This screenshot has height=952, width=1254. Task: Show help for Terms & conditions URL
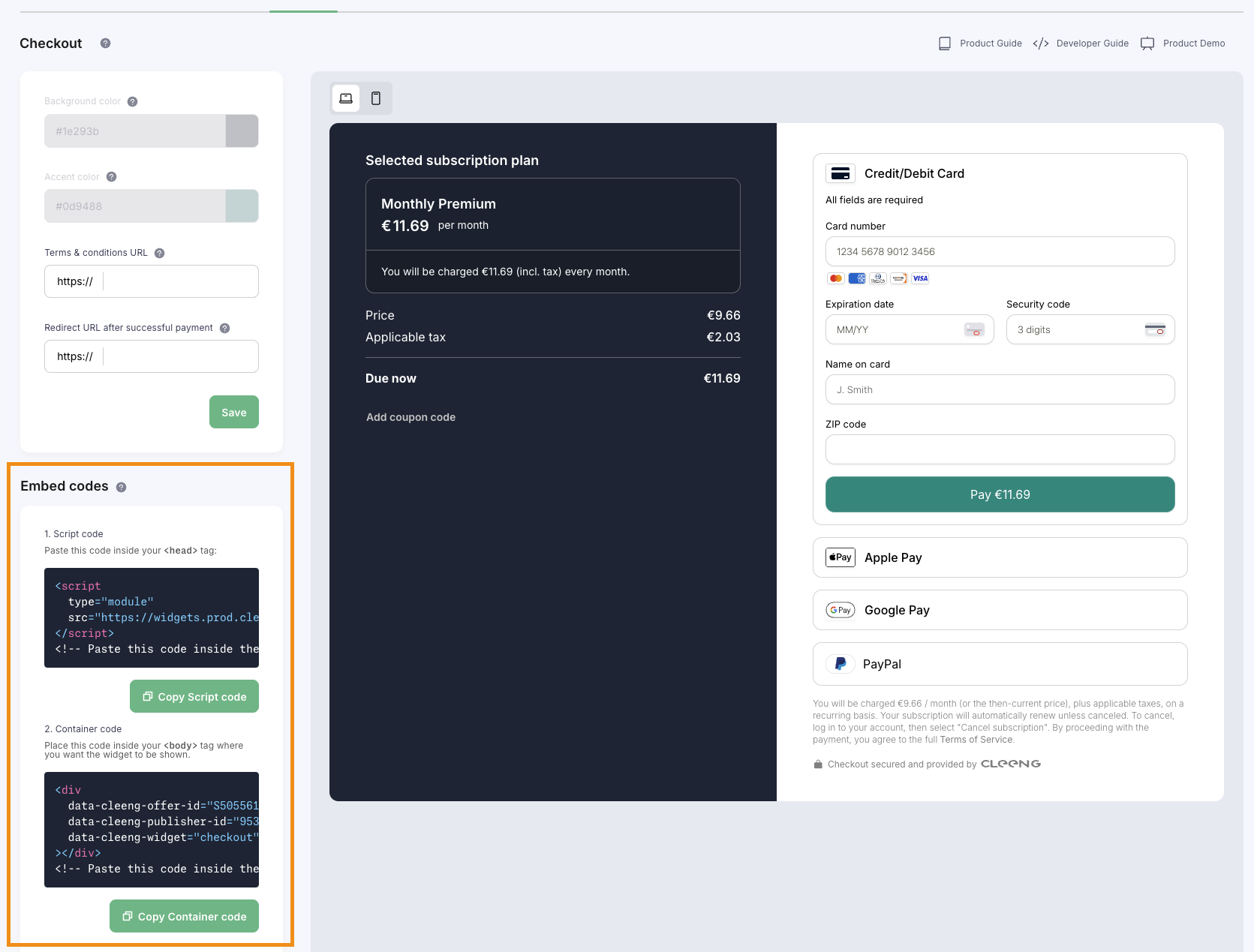point(160,254)
